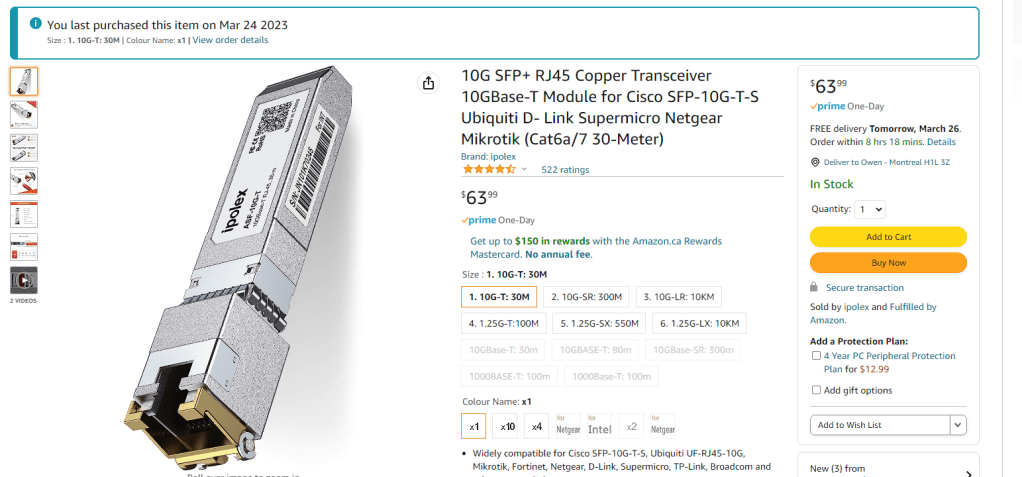The image size is (1022, 477).
Task: Play the product videos thumbnail
Action: click(24, 280)
